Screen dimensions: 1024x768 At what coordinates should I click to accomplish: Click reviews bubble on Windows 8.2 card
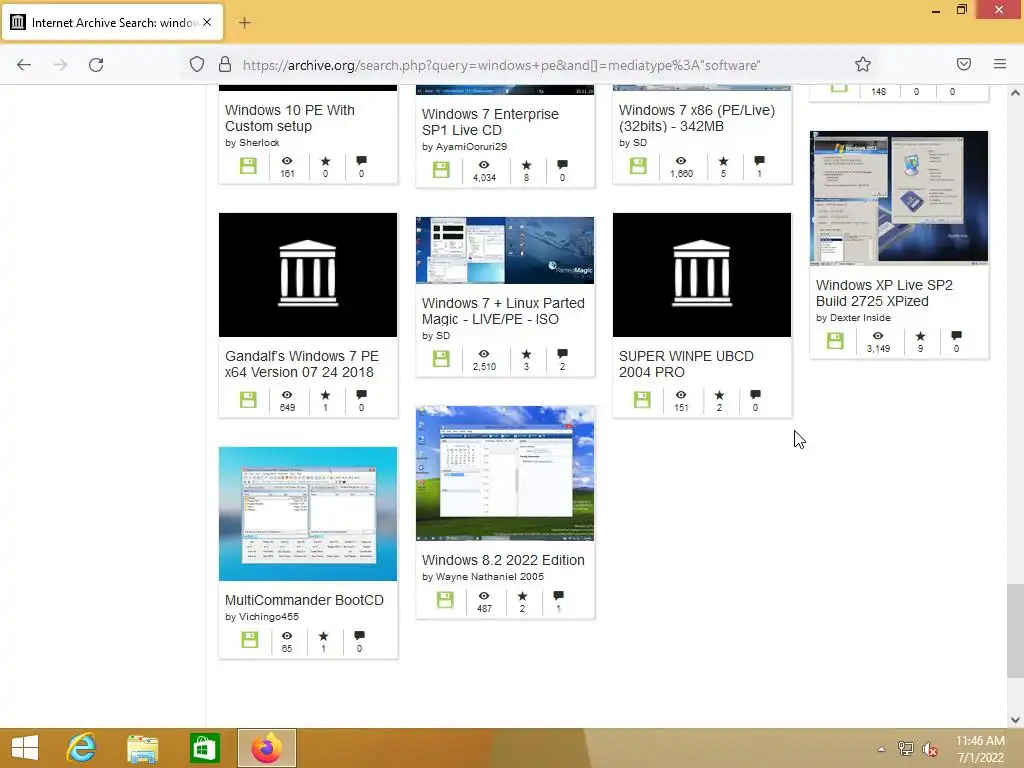558,596
